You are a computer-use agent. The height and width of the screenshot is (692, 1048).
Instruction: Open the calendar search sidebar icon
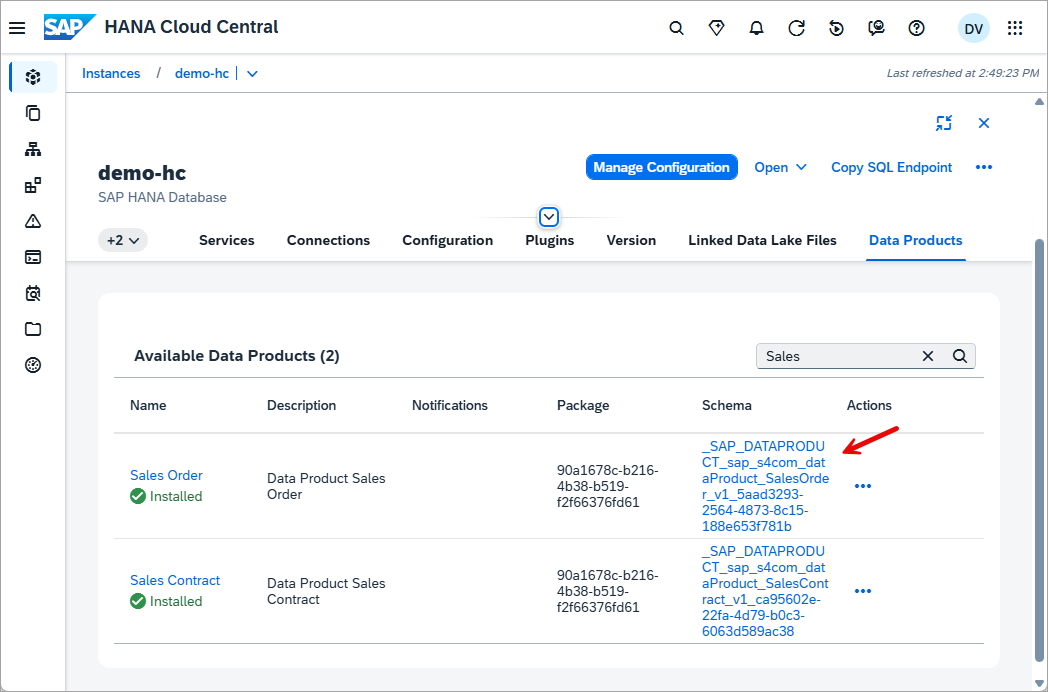point(33,293)
